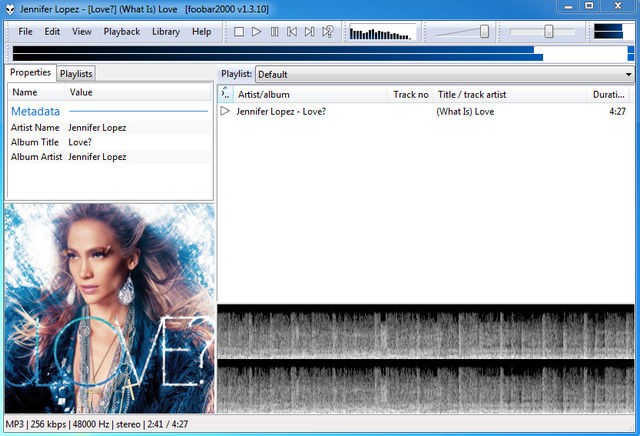Adjust the volume slider knob
Viewport: 640px width, 436px height.
[x=484, y=32]
